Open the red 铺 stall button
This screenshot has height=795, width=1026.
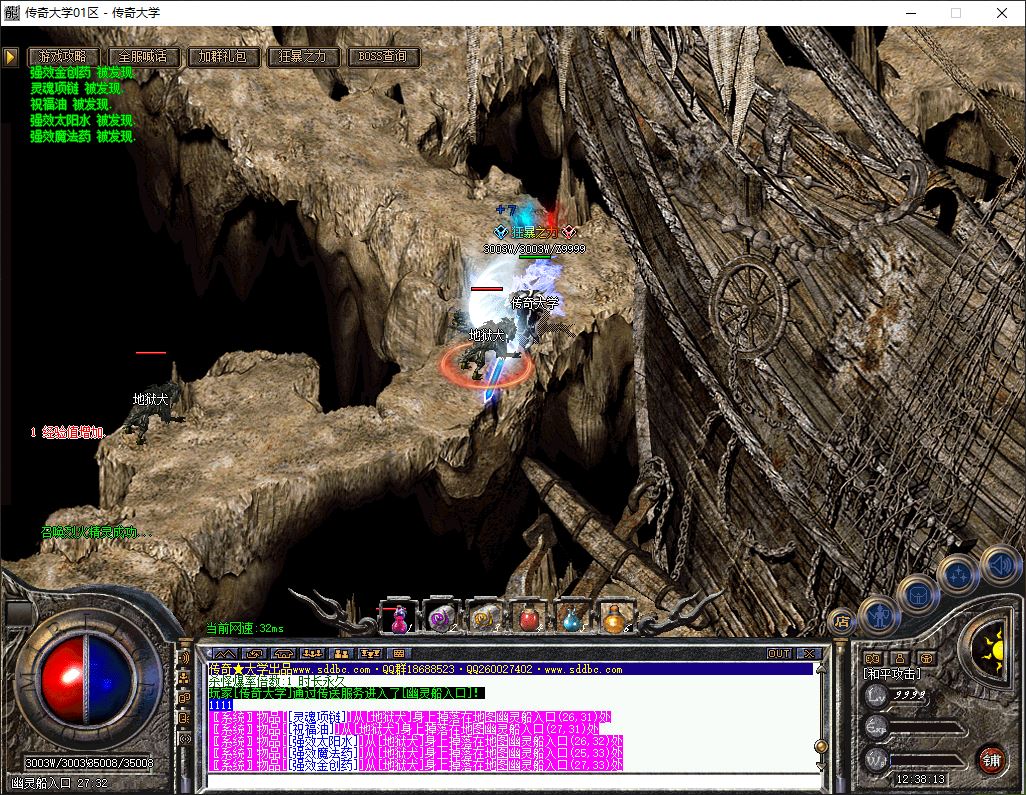[992, 759]
